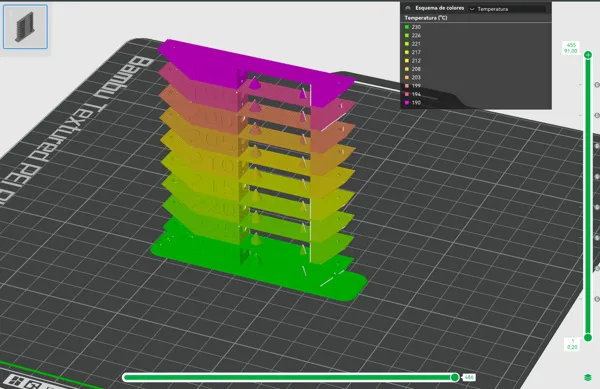
Task: Click the Temperatura (°C) legend header
Action: (x=426, y=18)
